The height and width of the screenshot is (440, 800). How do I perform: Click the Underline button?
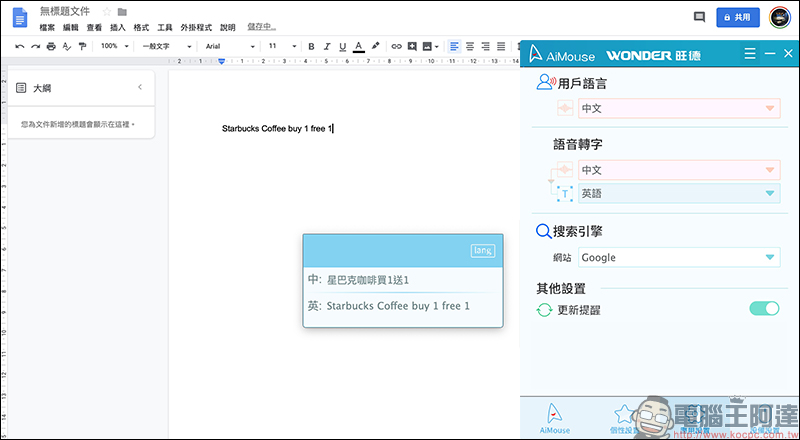[x=343, y=46]
